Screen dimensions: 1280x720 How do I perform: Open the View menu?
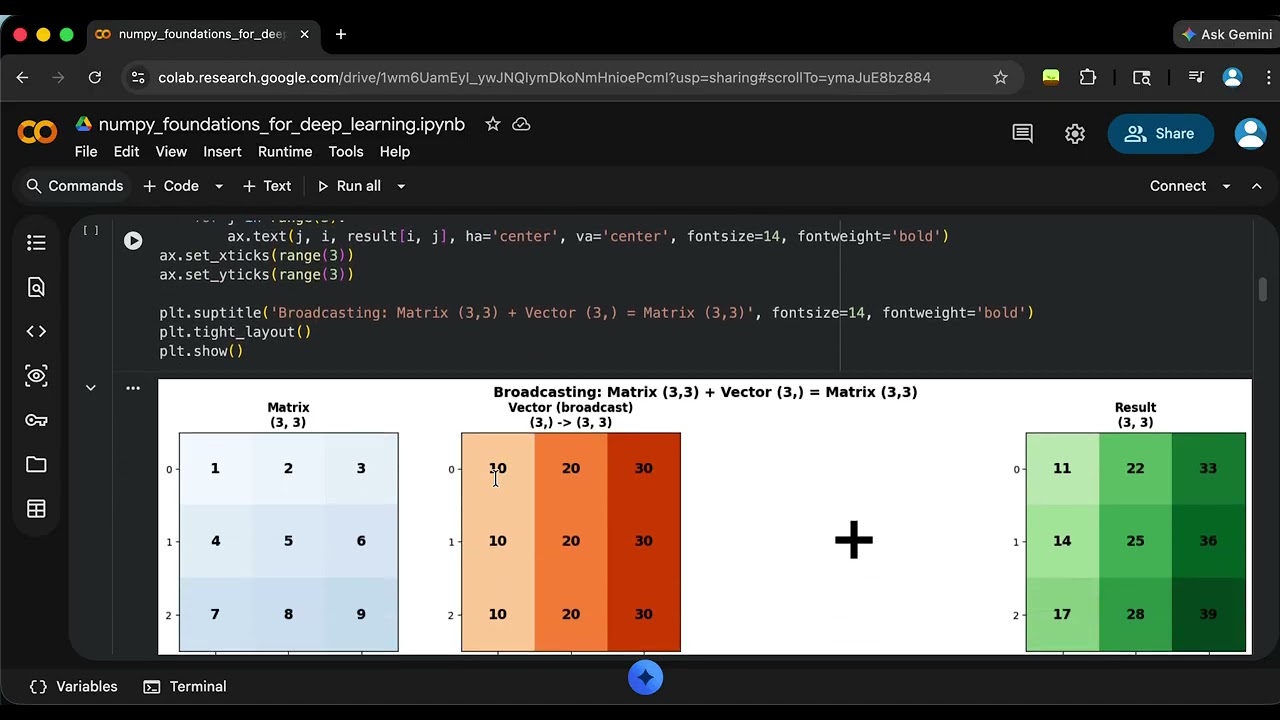coord(171,152)
